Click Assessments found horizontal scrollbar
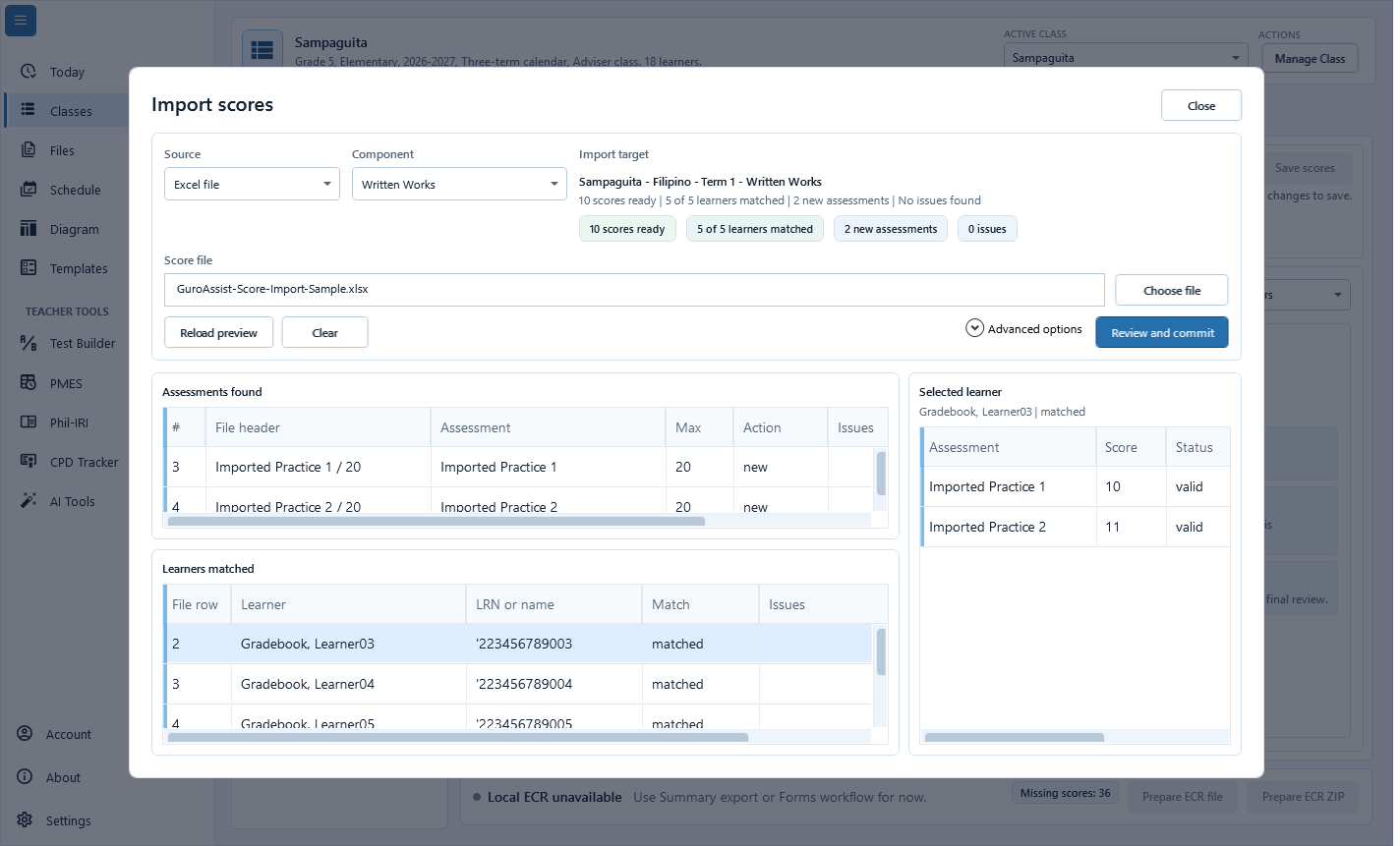The image size is (1400, 846). coord(437,521)
